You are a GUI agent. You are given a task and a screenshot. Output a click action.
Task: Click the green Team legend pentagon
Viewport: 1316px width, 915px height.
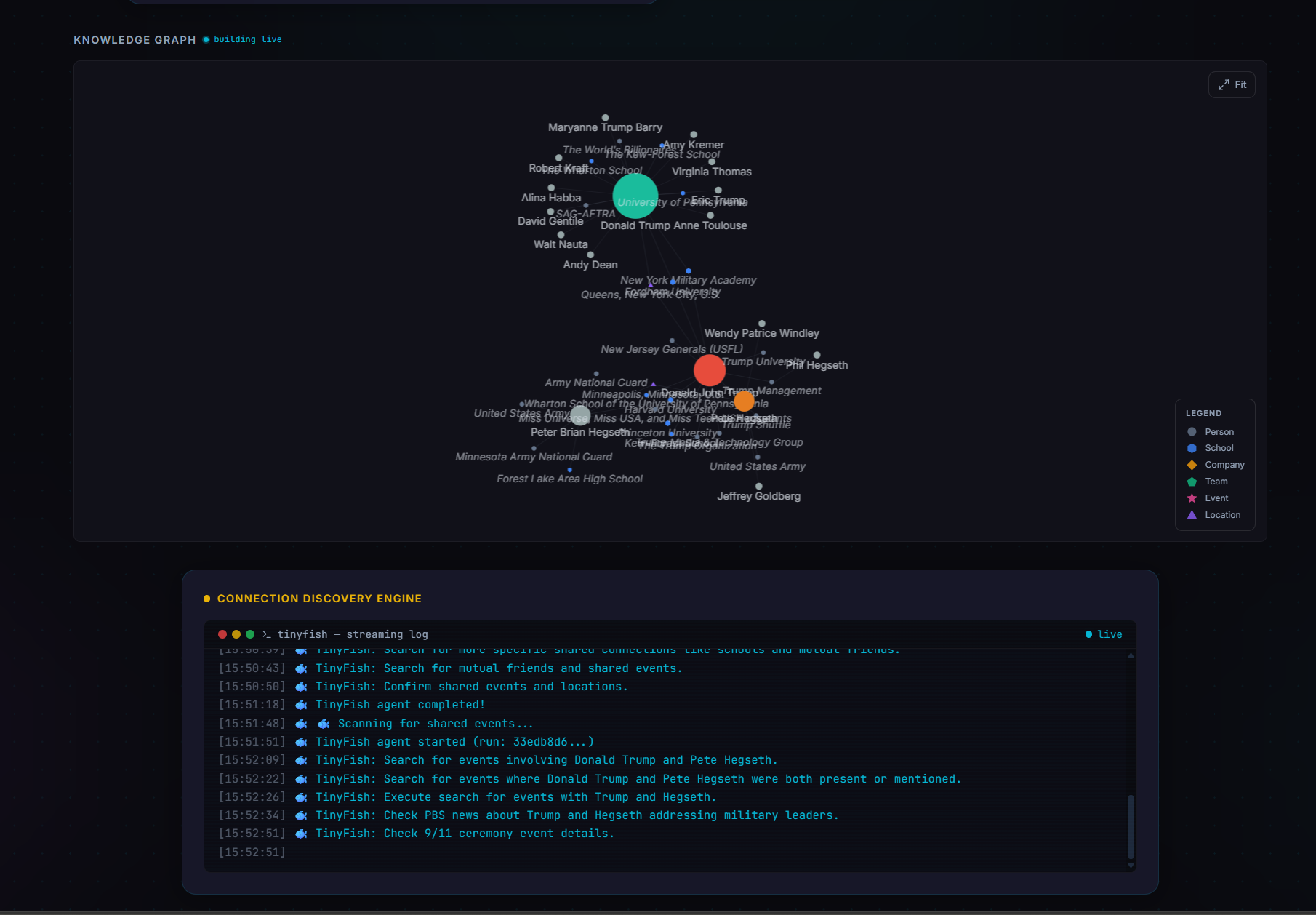[1192, 482]
